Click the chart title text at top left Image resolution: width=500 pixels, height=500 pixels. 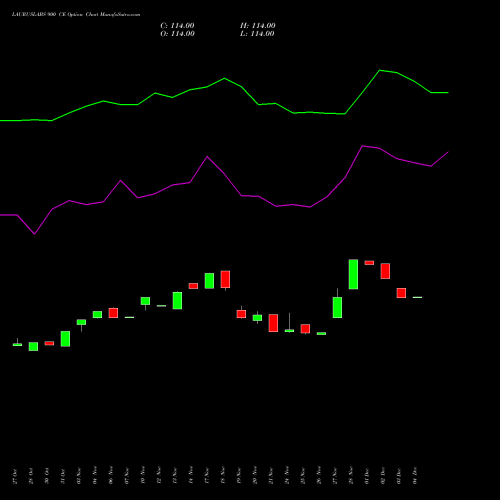point(76,15)
